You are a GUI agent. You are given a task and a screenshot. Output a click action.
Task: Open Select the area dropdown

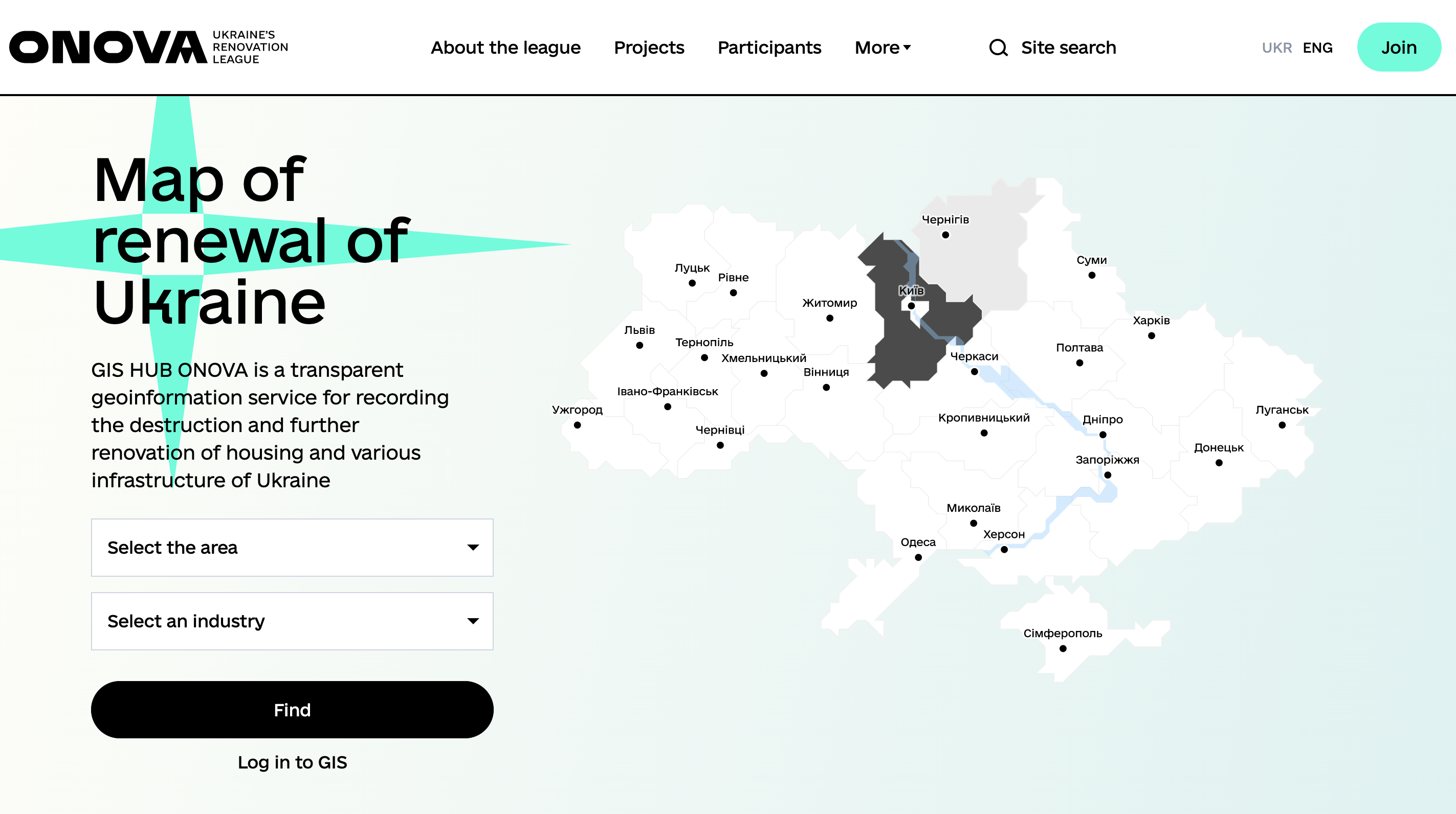click(x=292, y=548)
